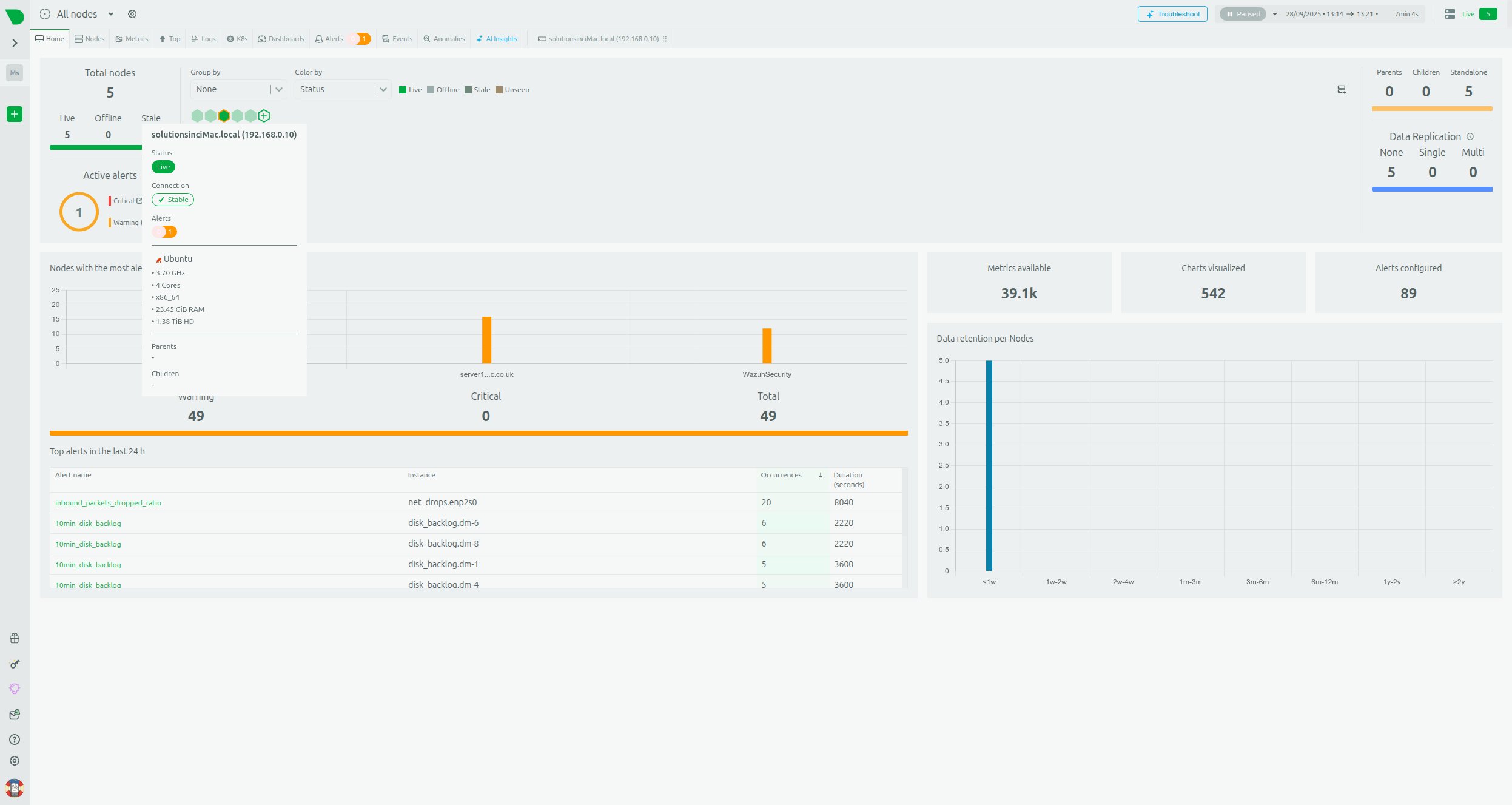The height and width of the screenshot is (805, 1512).
Task: Toggle the Offline legend filter
Action: click(443, 90)
